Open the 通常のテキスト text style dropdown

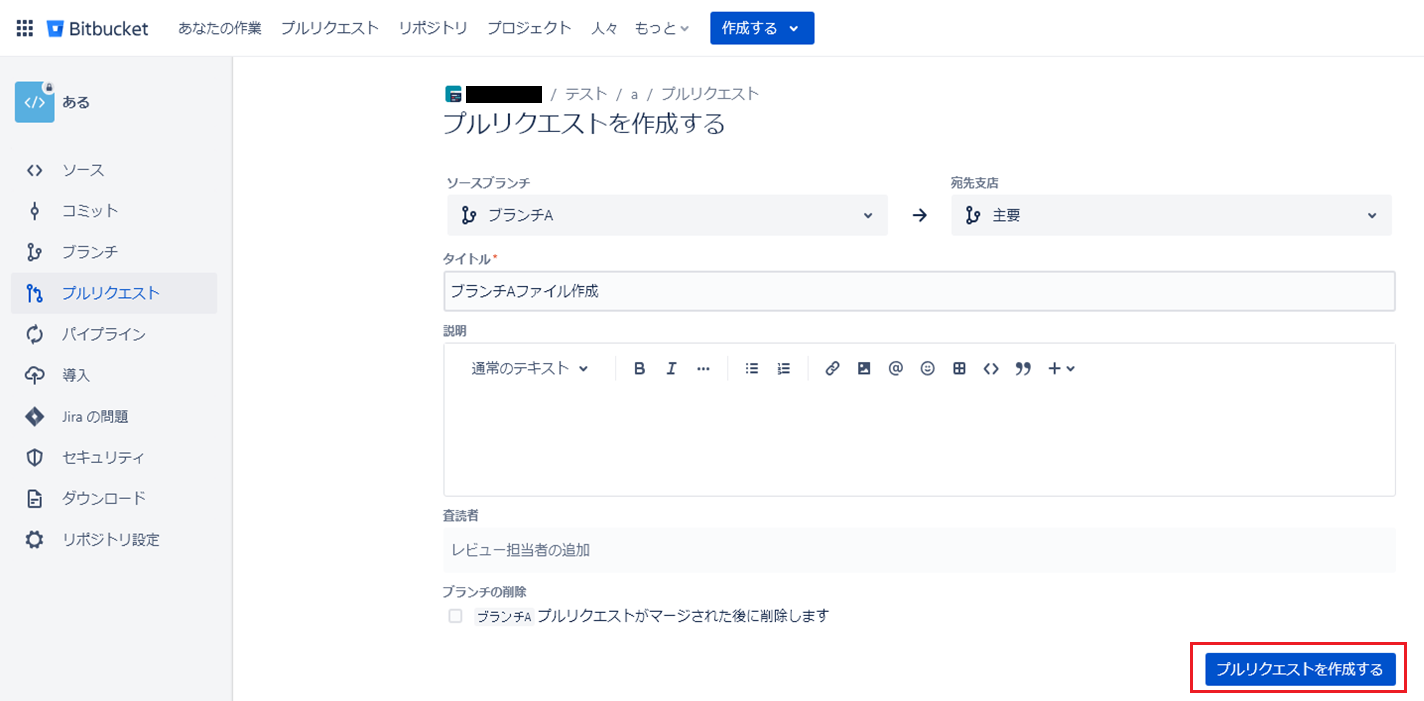pos(530,368)
